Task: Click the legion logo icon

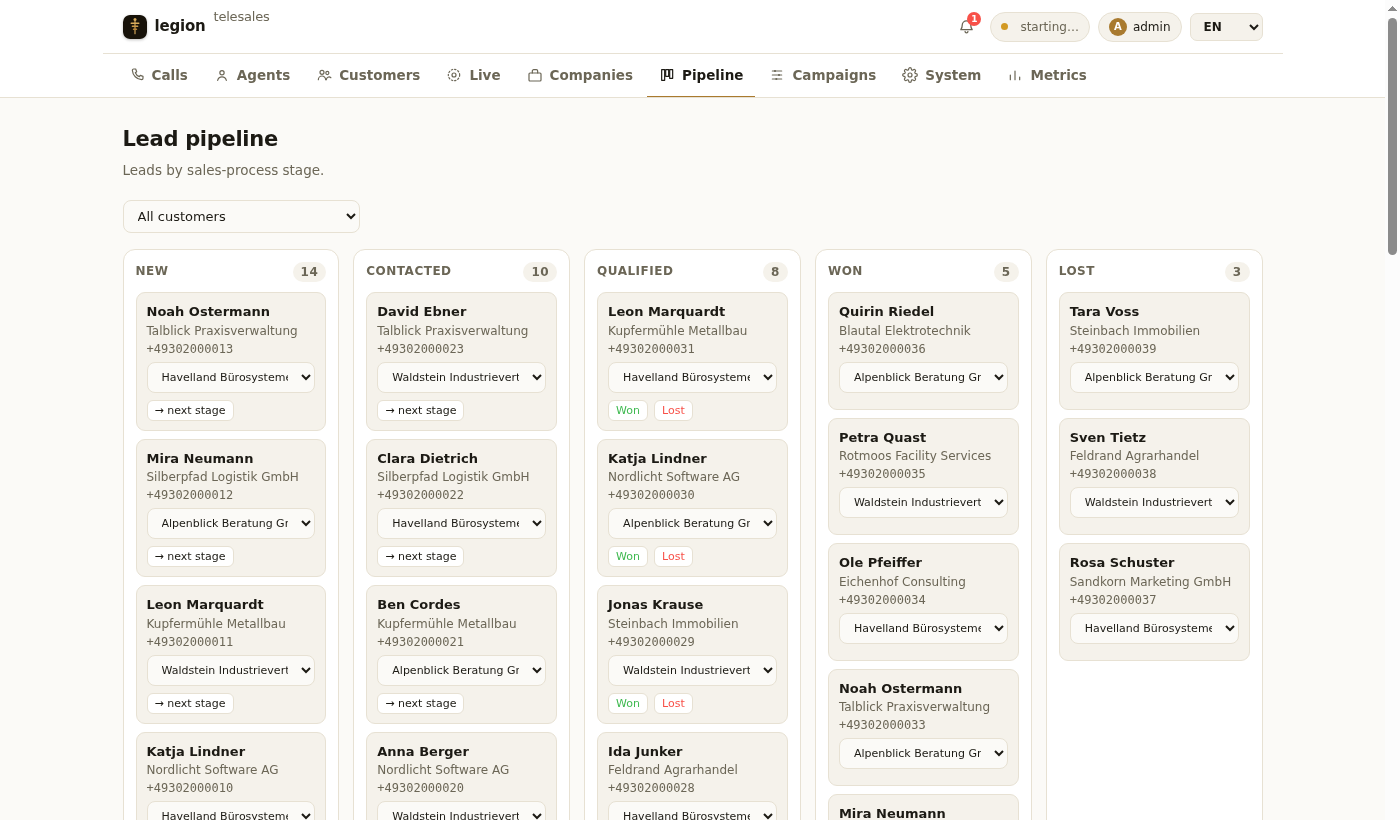Action: click(x=135, y=27)
